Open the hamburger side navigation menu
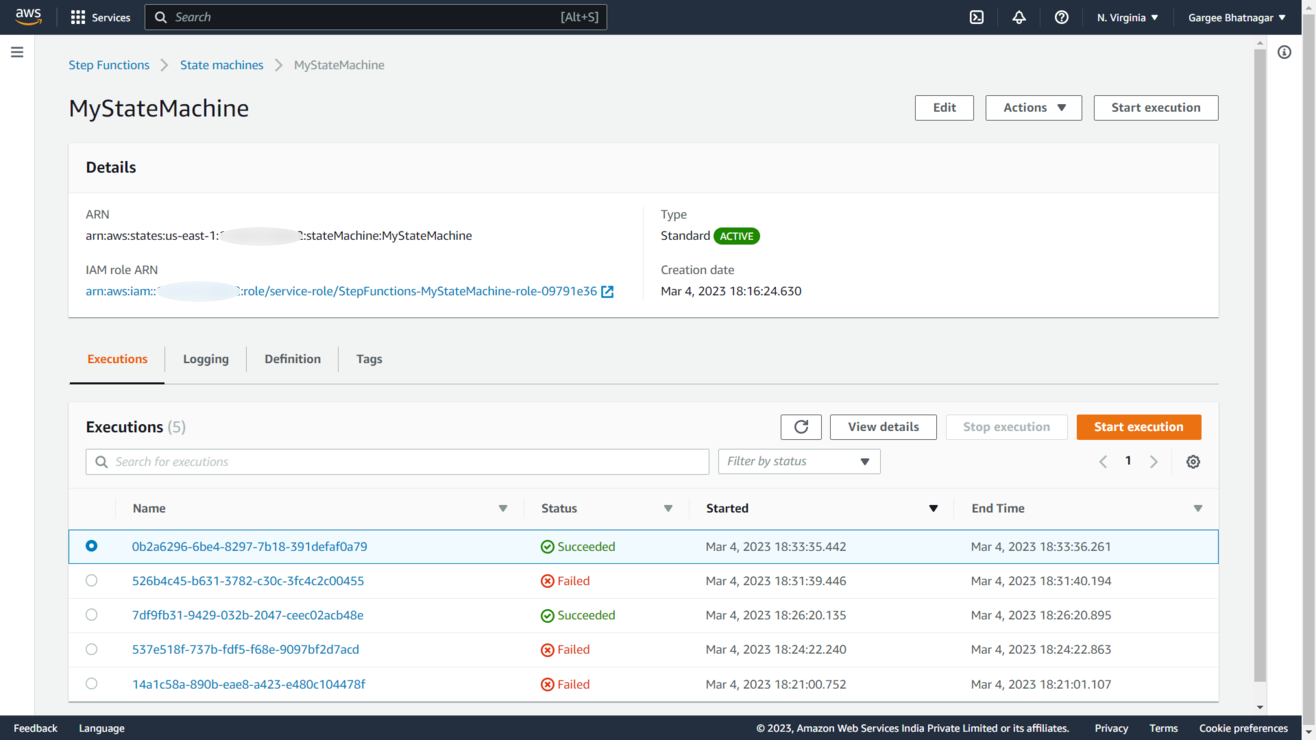1316x740 pixels. tap(17, 52)
